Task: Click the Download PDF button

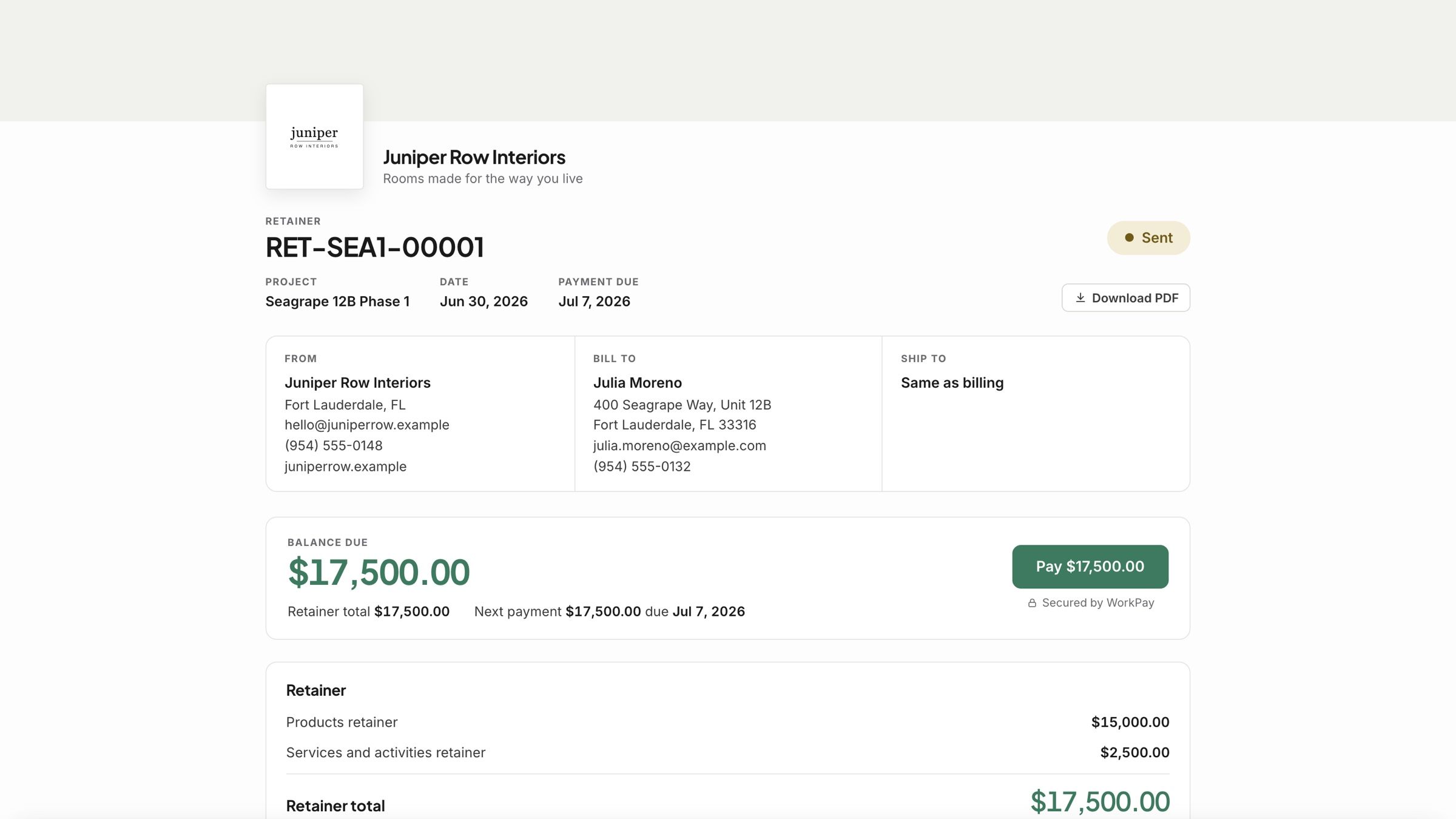Action: coord(1125,298)
